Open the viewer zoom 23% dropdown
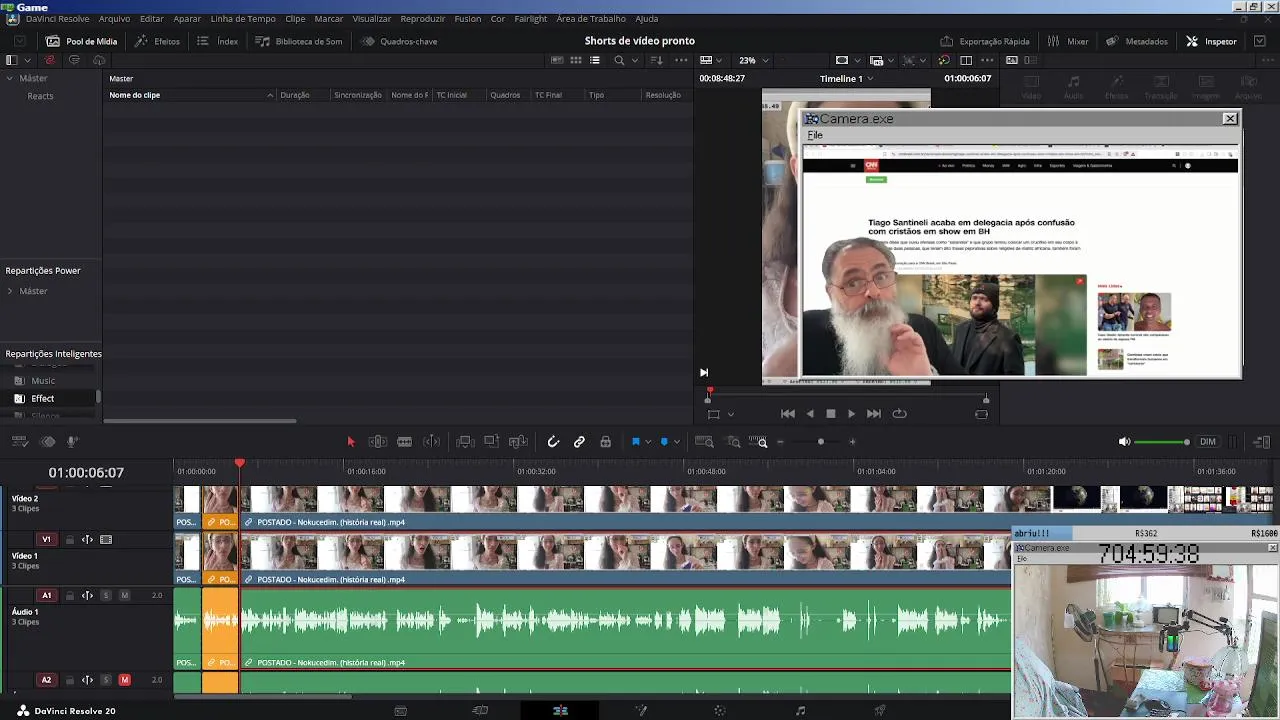1280x720 pixels. pos(753,60)
